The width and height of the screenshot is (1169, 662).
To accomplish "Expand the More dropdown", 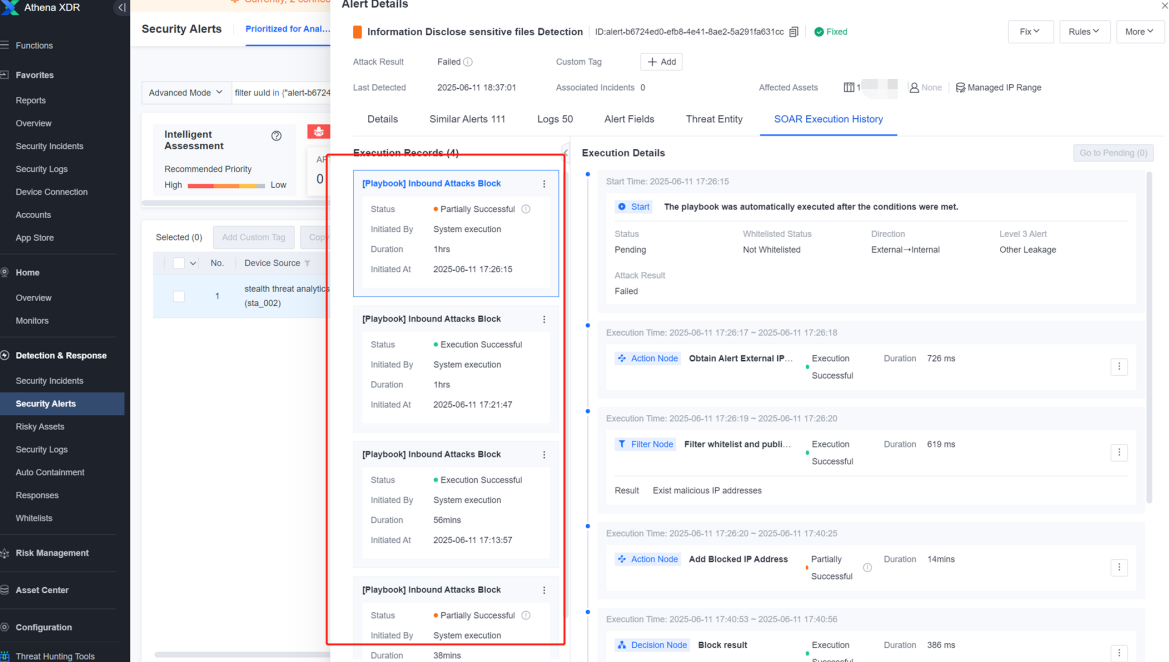I will (x=1139, y=31).
